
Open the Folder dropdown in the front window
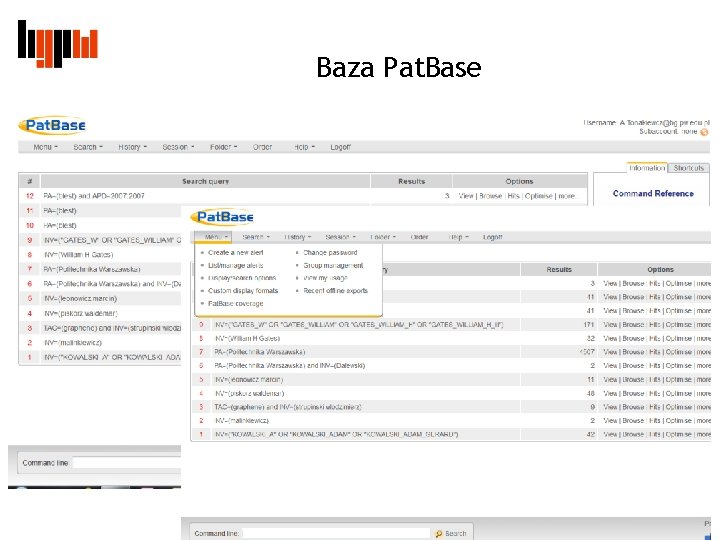[x=383, y=237]
